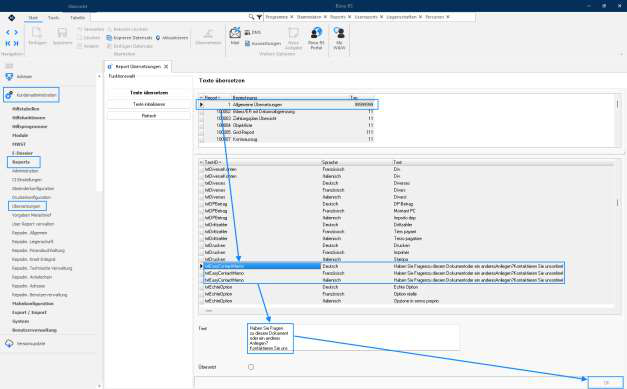Click the Mail envelope icon in the ribbon

[x=235, y=33]
